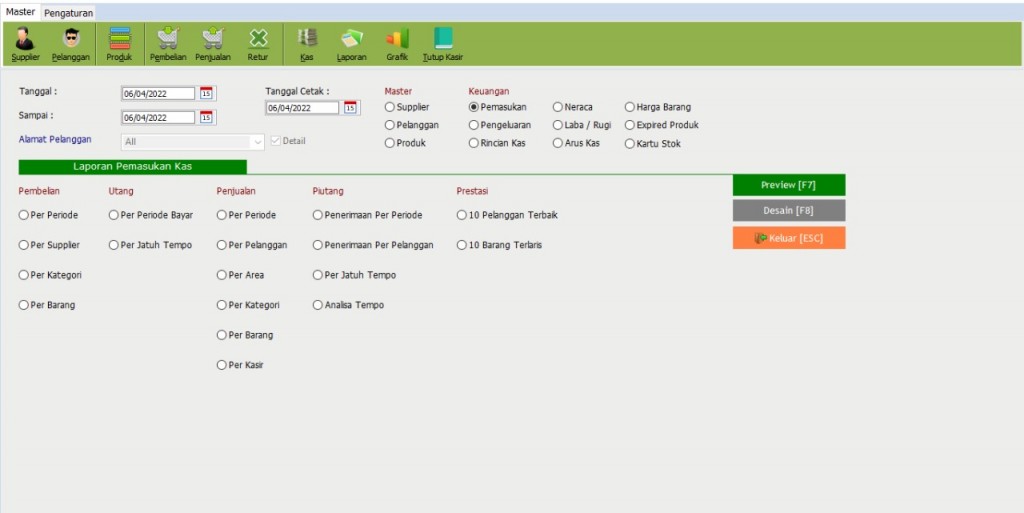Click the Penjualan sales icon
The image size is (1024, 513).
tap(212, 44)
